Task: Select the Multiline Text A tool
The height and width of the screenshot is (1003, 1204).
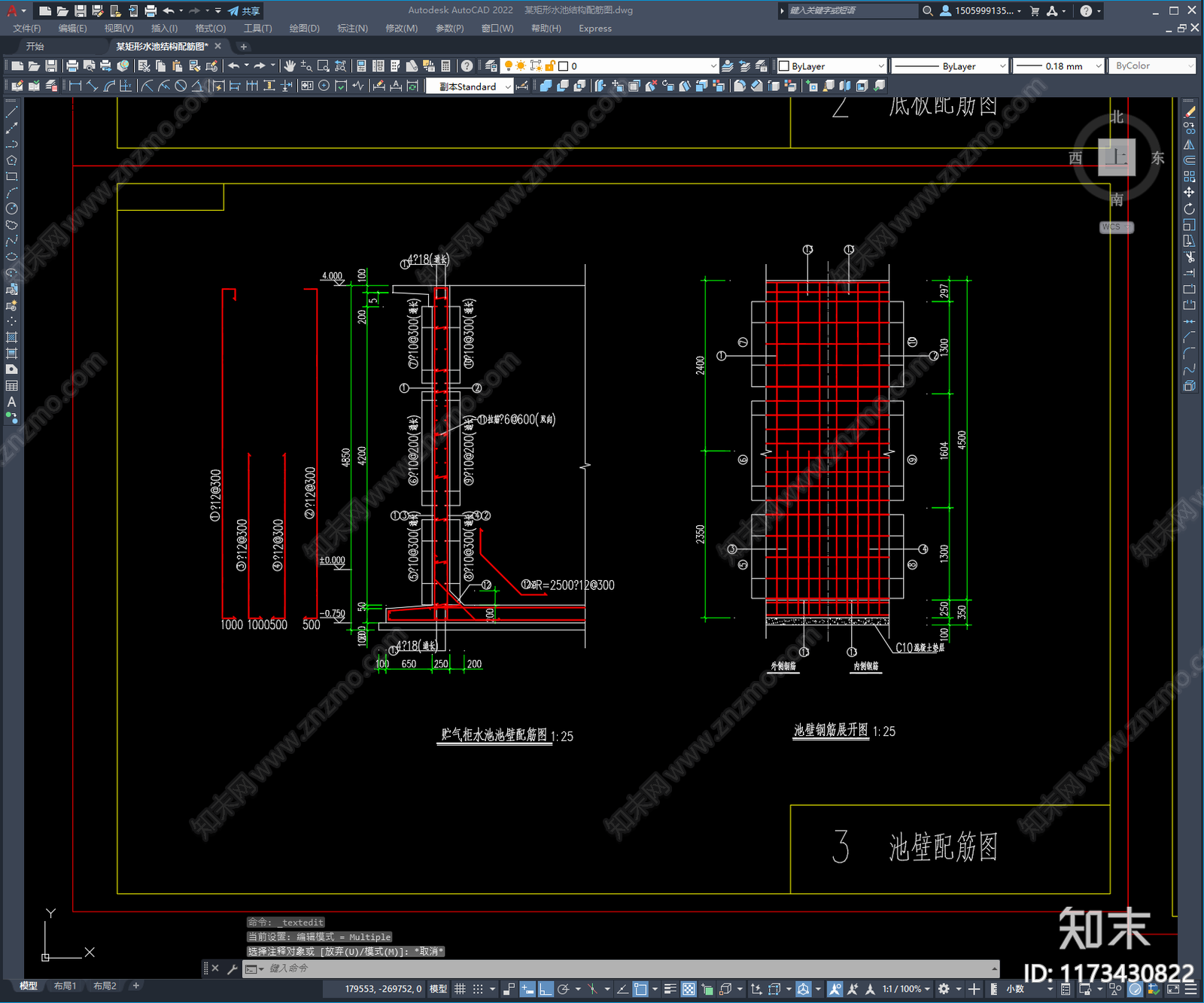Action: pos(11,402)
